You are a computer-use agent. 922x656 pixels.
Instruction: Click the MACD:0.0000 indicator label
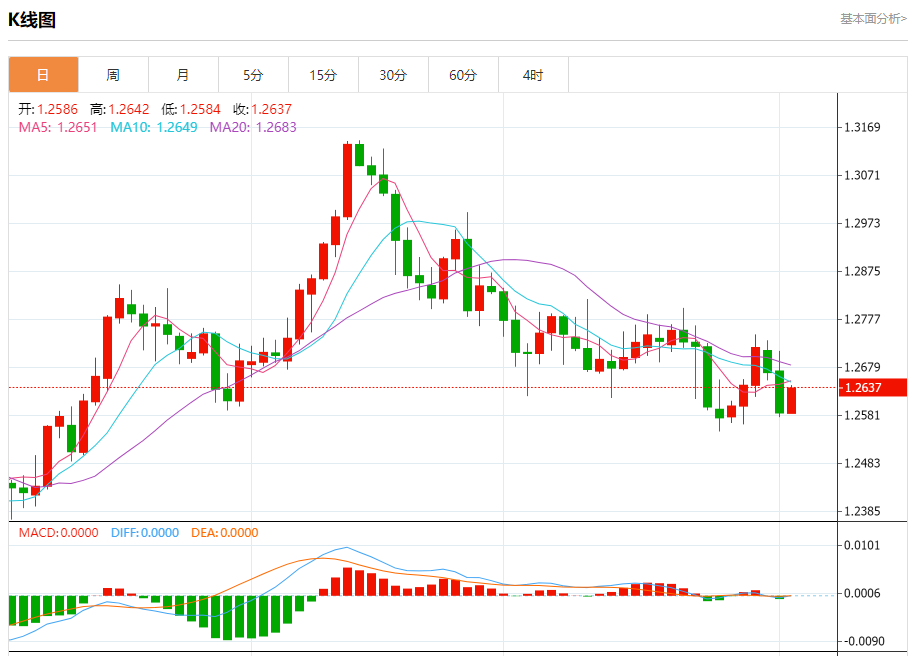coord(59,533)
